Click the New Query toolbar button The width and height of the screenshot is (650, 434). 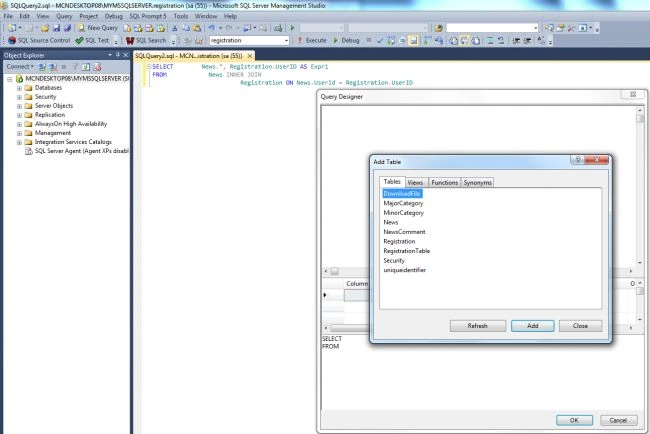coord(98,28)
